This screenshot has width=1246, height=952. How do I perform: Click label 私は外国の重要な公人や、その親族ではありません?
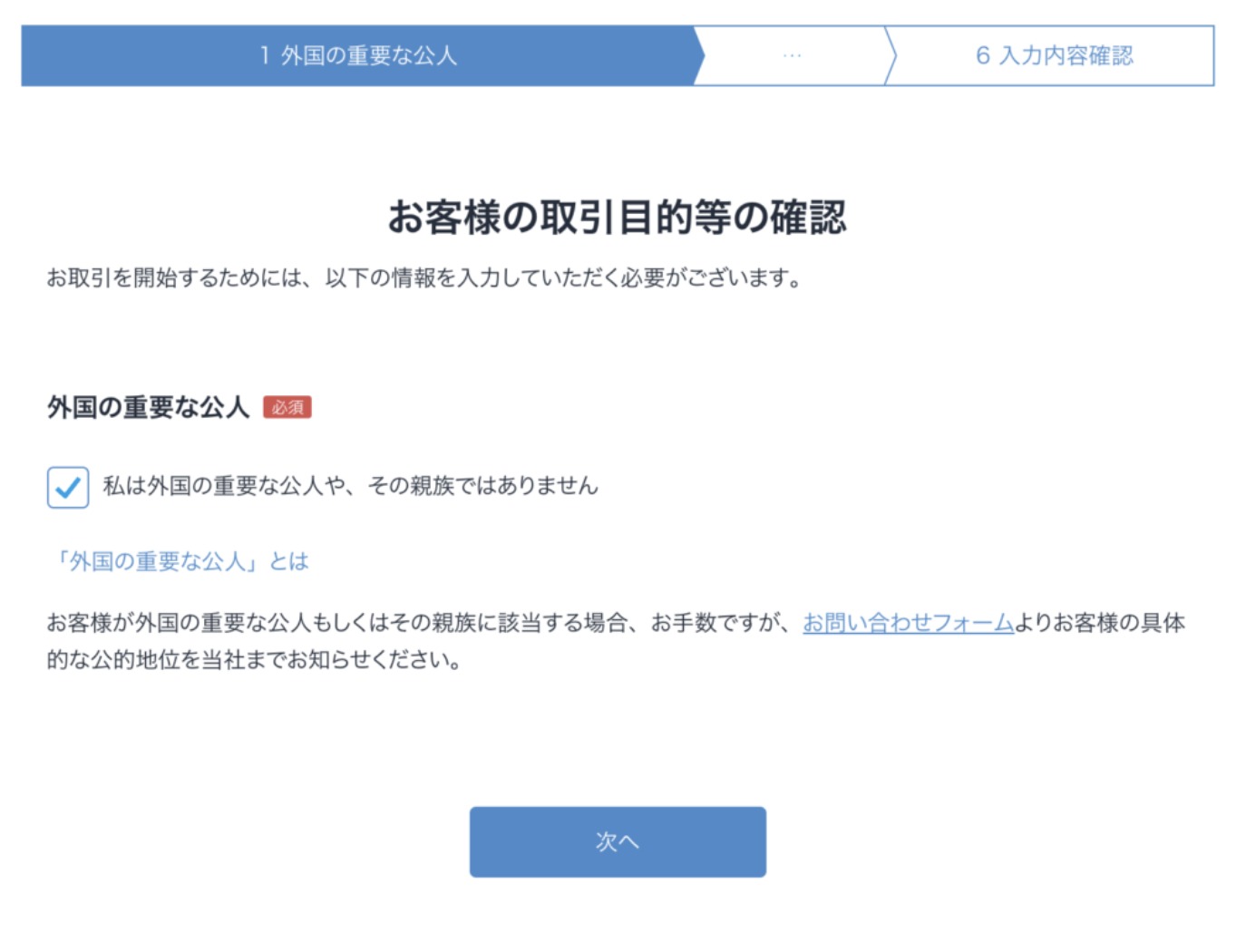click(350, 486)
